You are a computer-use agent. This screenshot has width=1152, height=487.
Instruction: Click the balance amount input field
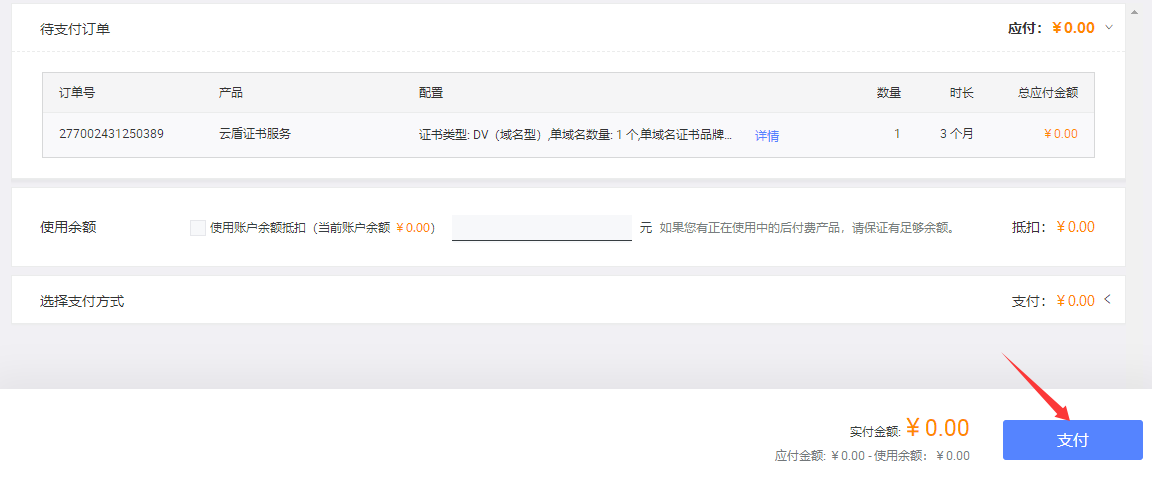pos(541,227)
